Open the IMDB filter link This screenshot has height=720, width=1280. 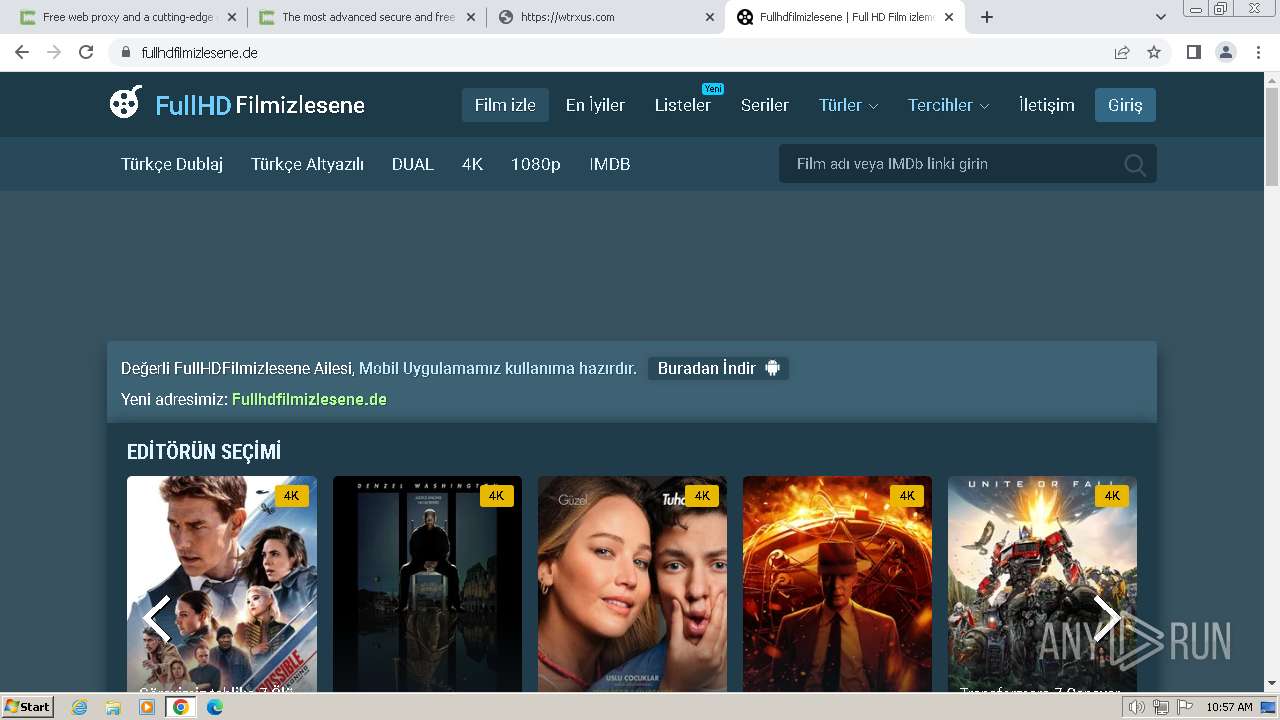[x=610, y=164]
